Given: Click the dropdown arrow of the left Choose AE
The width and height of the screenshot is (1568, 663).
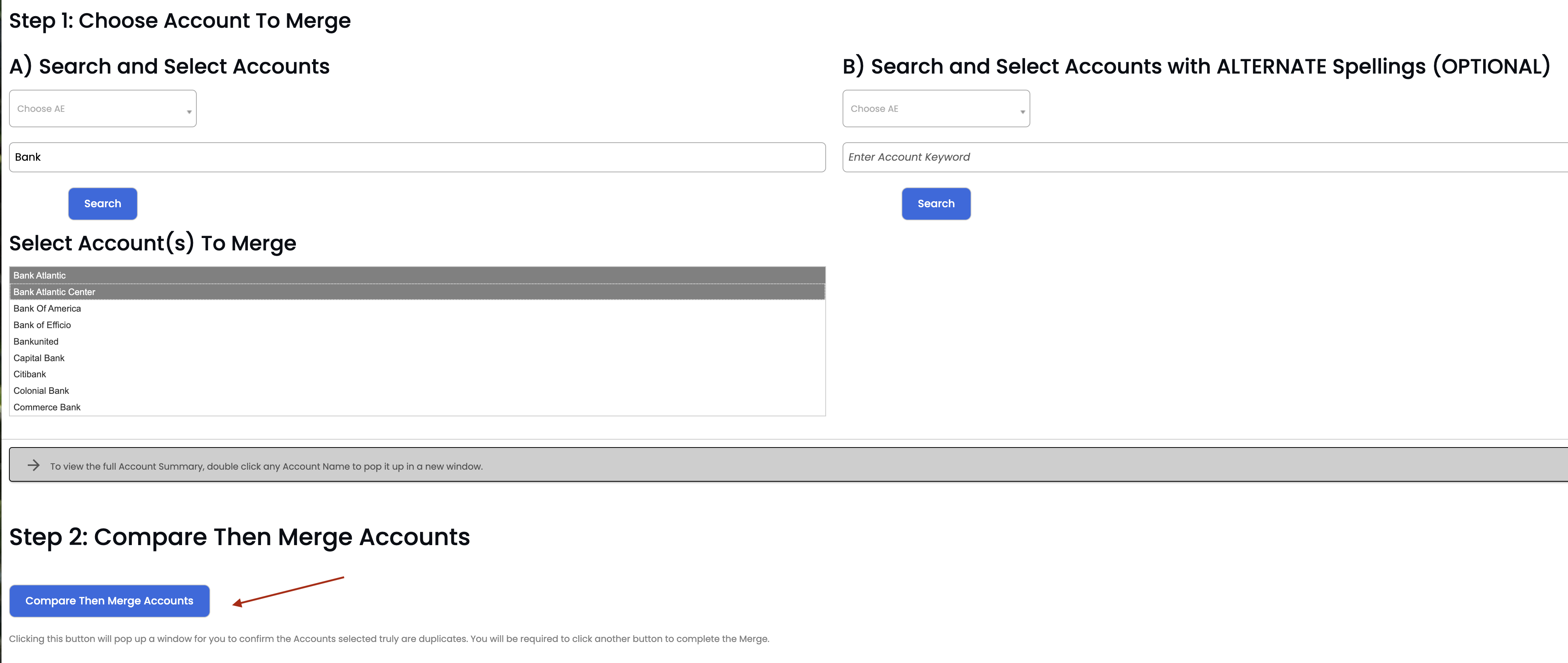Looking at the screenshot, I should pos(189,112).
